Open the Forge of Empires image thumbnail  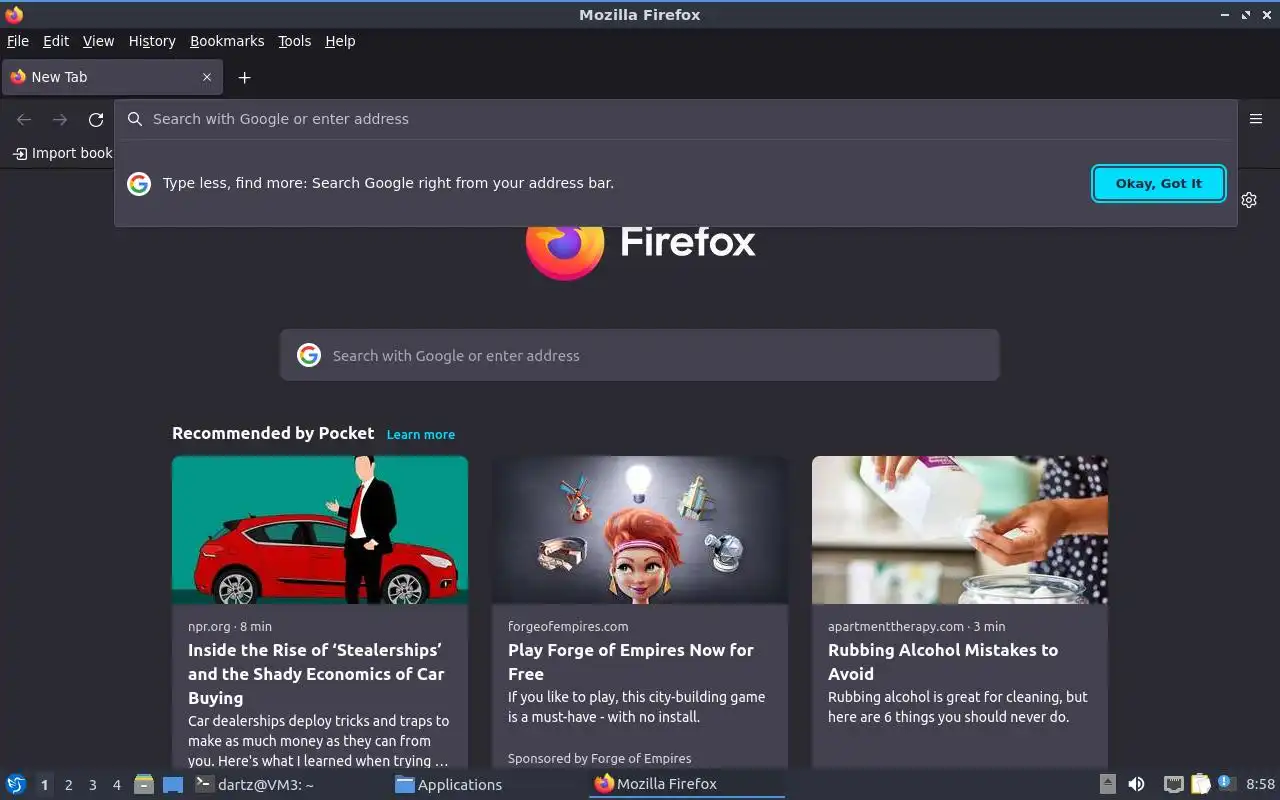(640, 530)
